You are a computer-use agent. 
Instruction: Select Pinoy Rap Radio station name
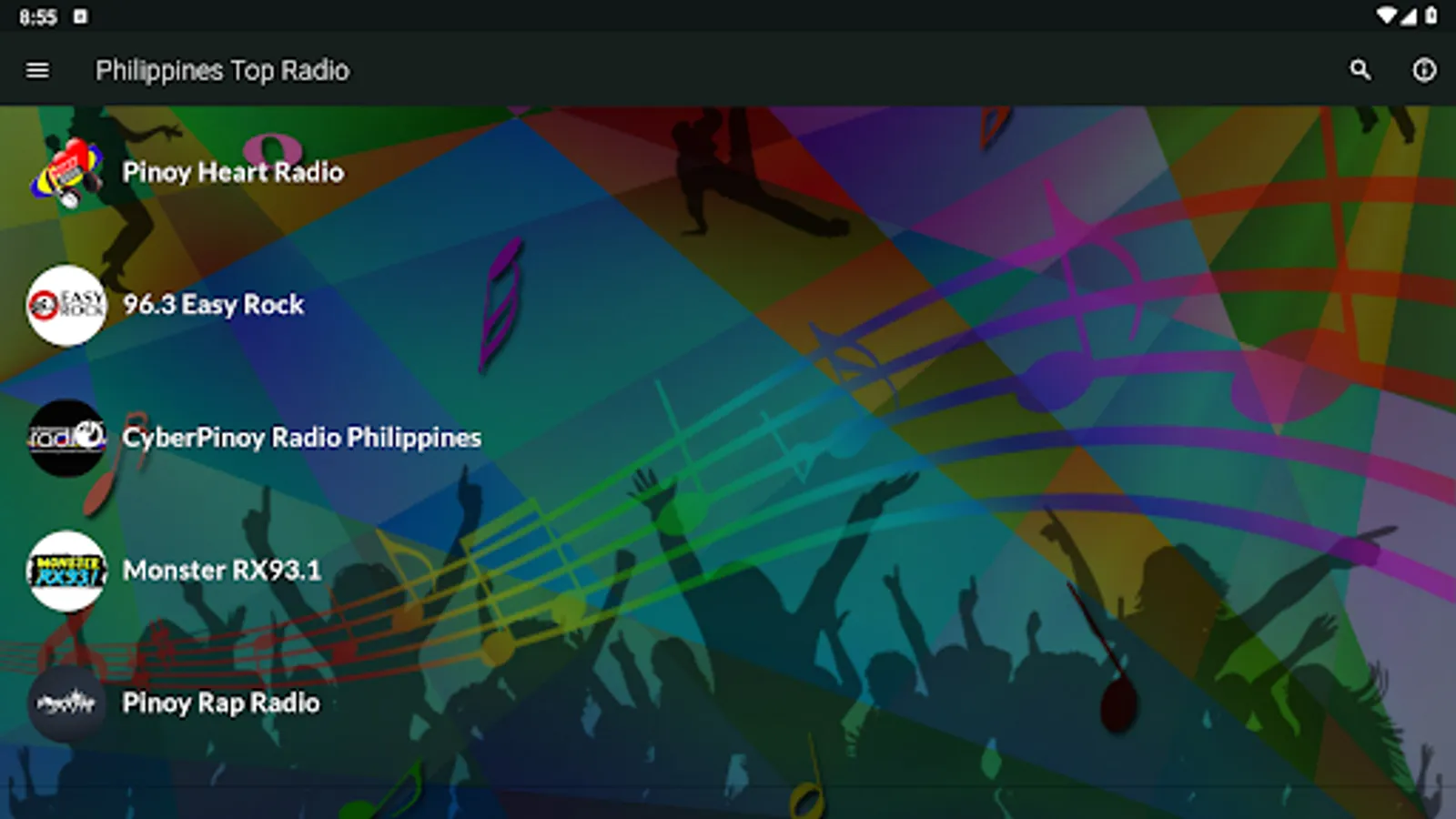221,703
